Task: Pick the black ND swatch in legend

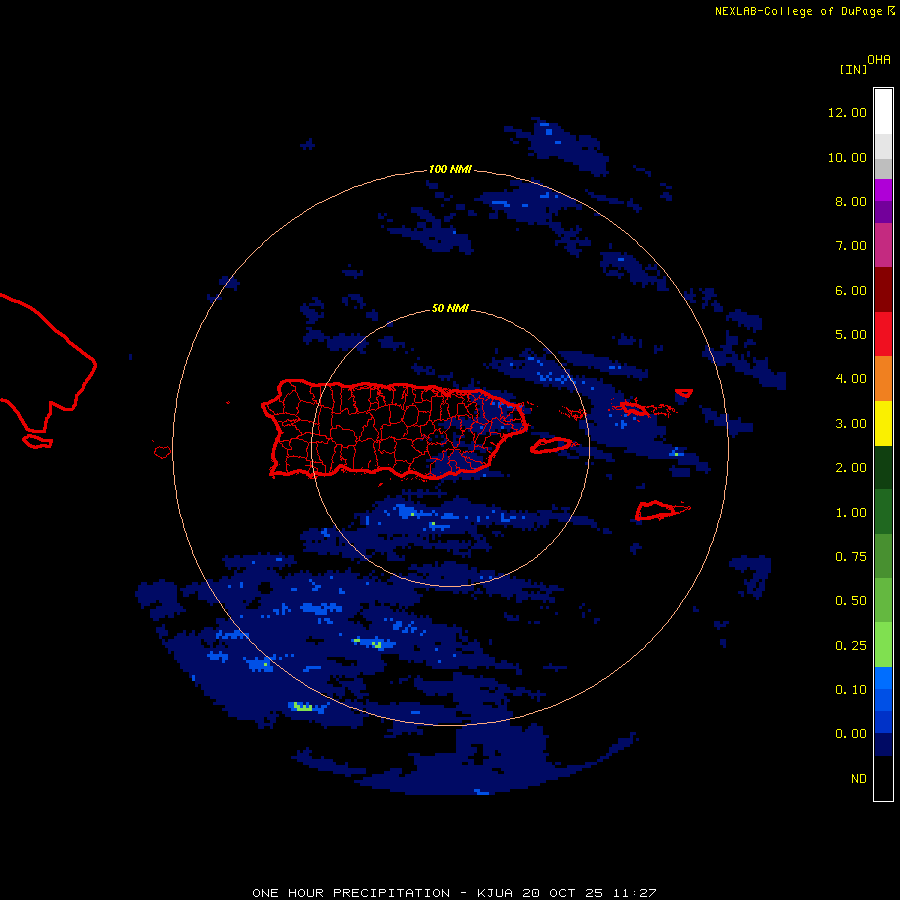Action: (x=883, y=778)
